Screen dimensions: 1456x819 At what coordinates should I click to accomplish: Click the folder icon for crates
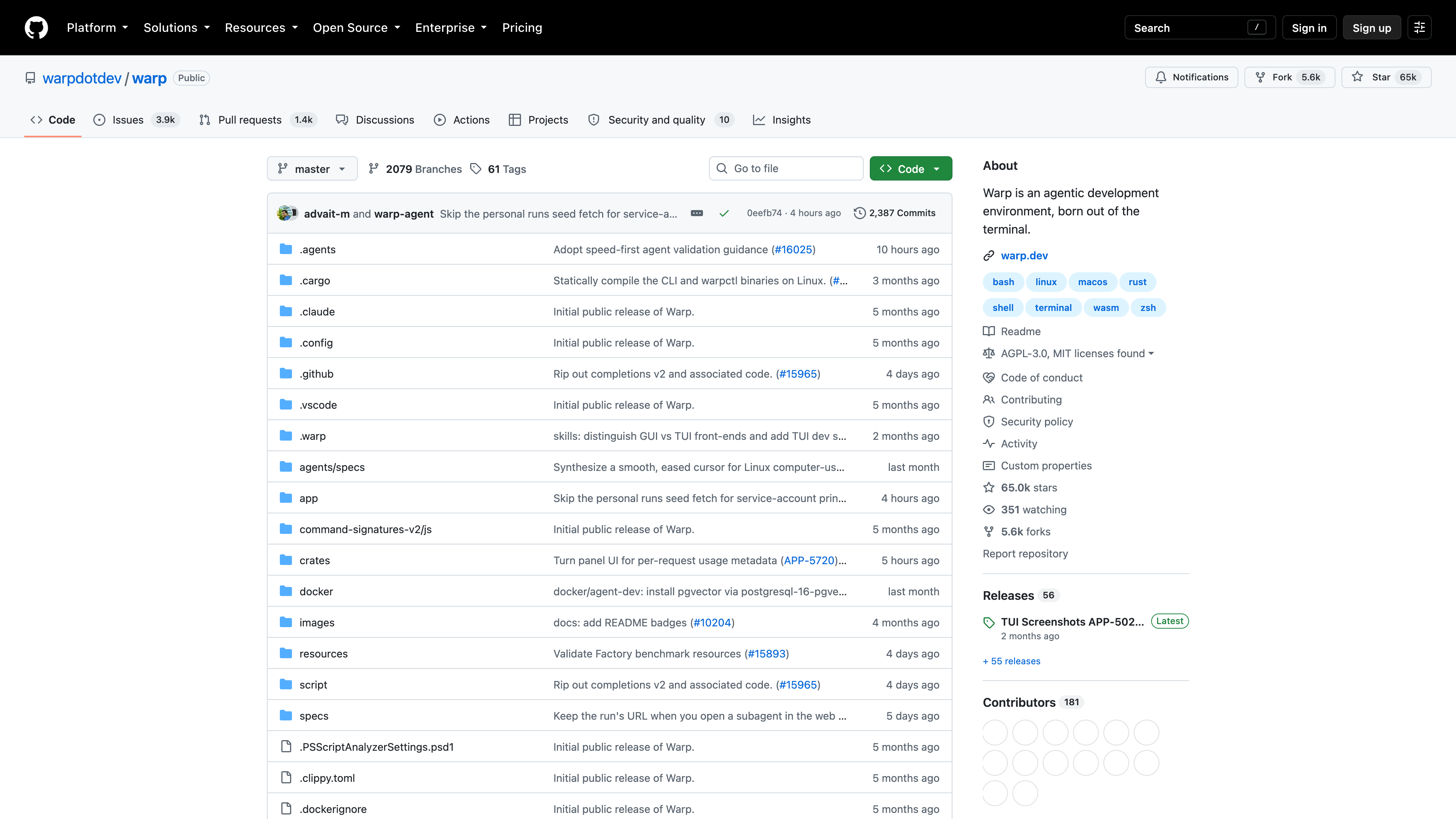(286, 560)
